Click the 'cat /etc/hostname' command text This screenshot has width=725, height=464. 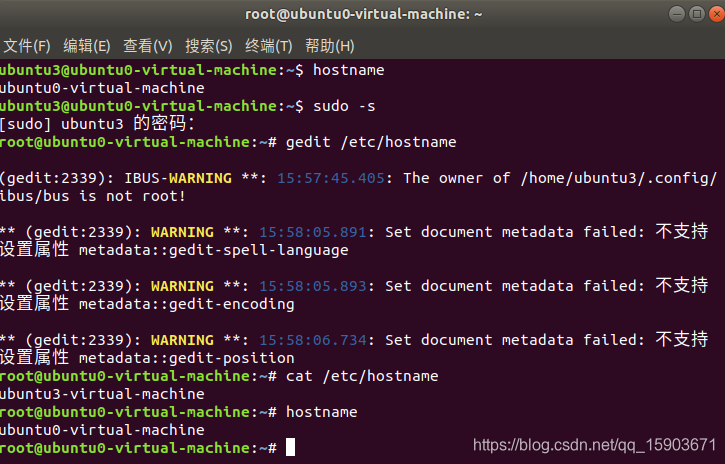pyautogui.click(x=362, y=376)
